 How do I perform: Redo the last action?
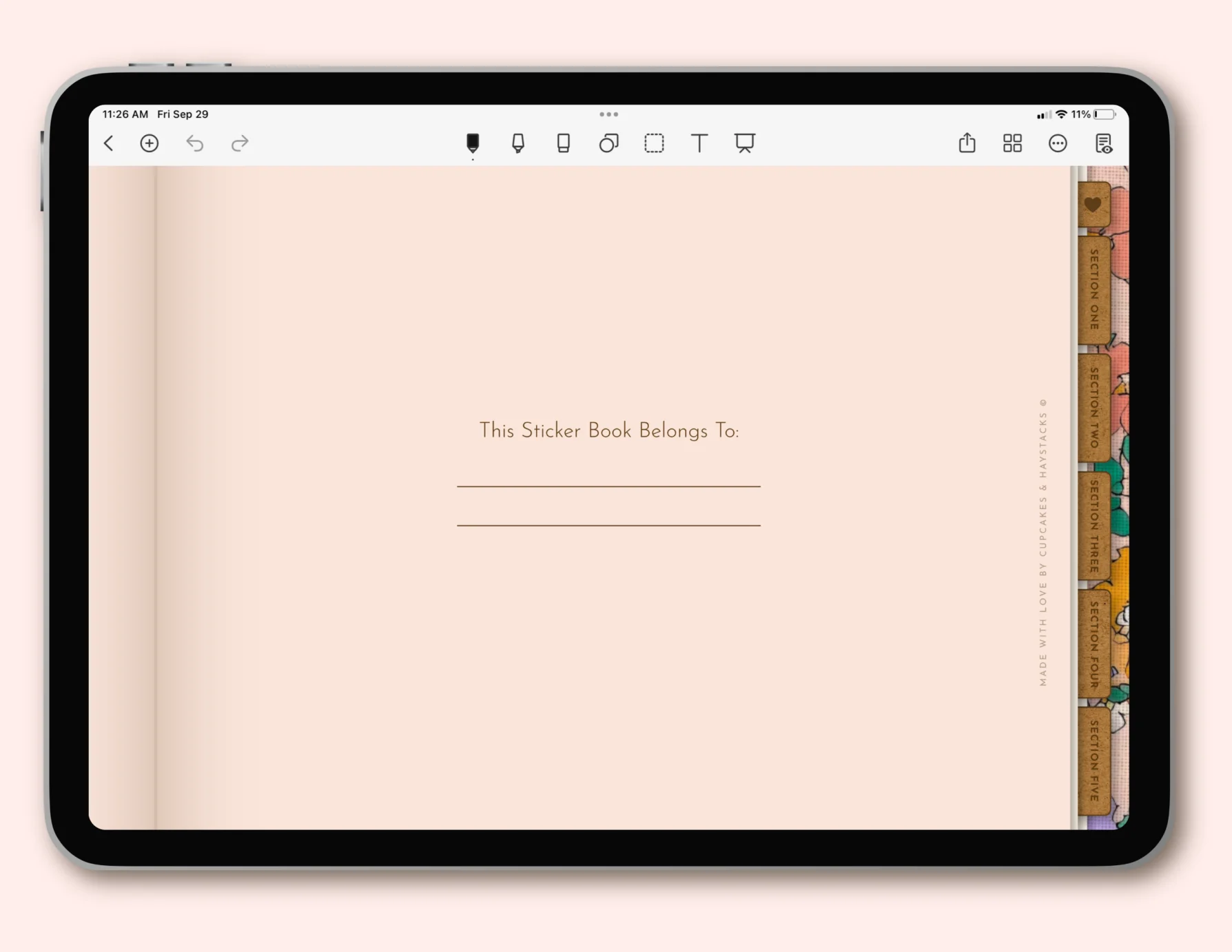tap(240, 143)
